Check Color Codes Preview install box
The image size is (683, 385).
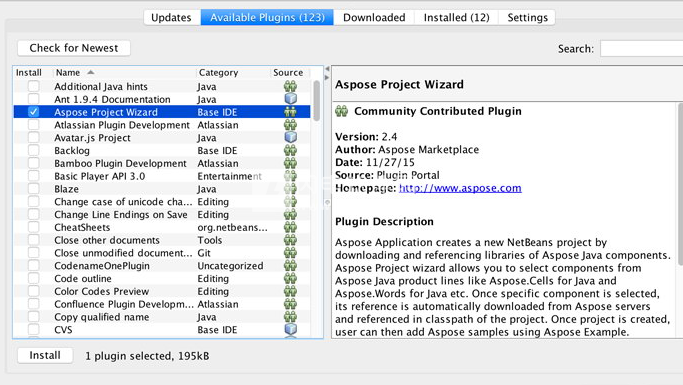click(34, 291)
